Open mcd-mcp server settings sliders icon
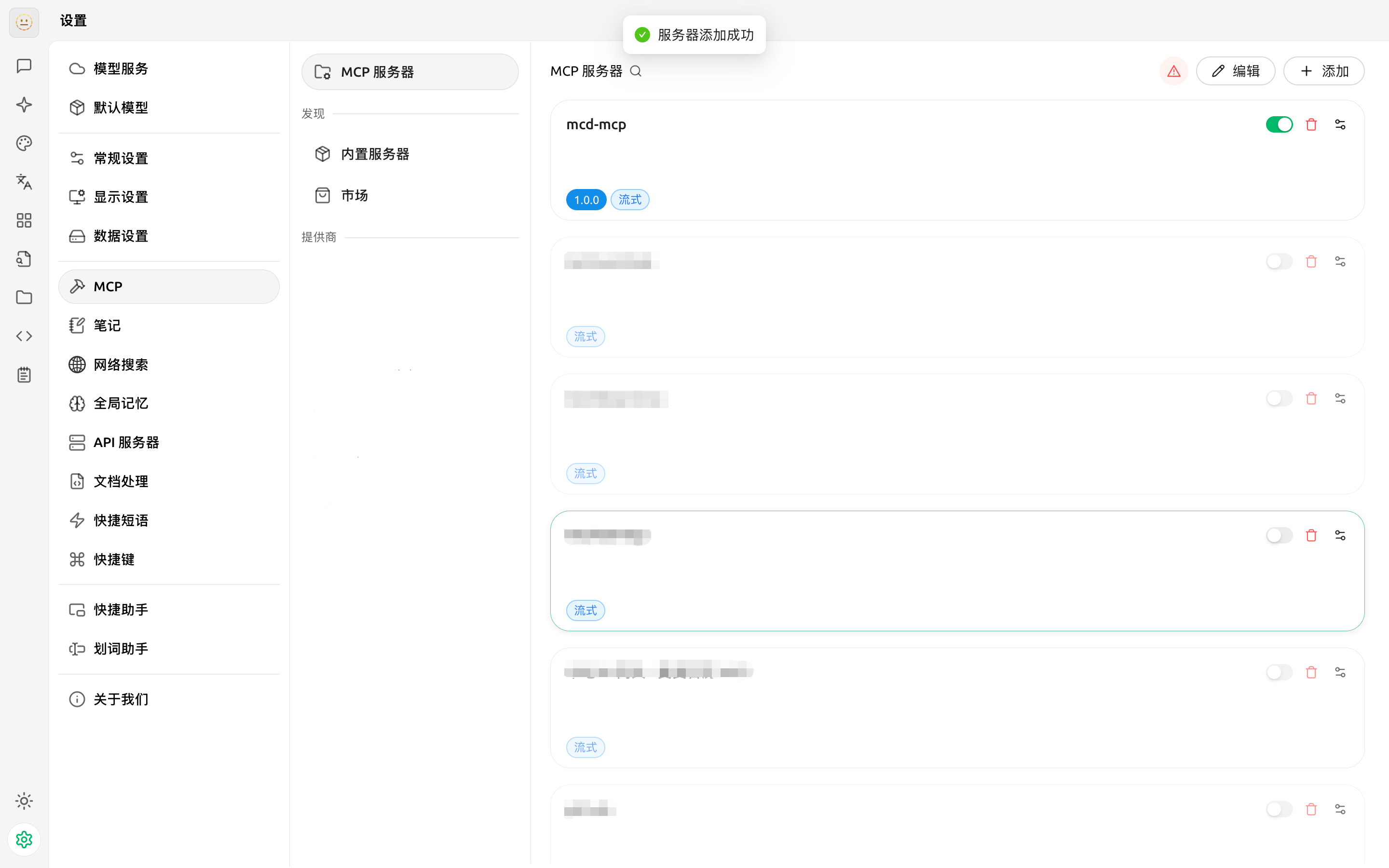This screenshot has height=868, width=1389. pyautogui.click(x=1340, y=124)
